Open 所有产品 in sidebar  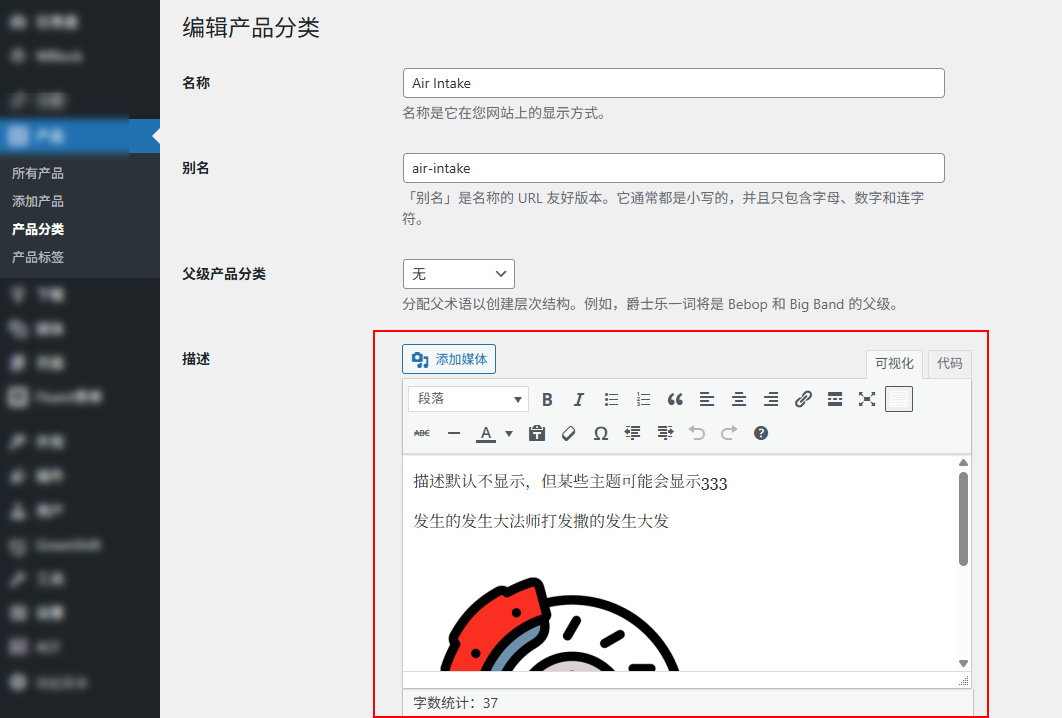coord(38,173)
